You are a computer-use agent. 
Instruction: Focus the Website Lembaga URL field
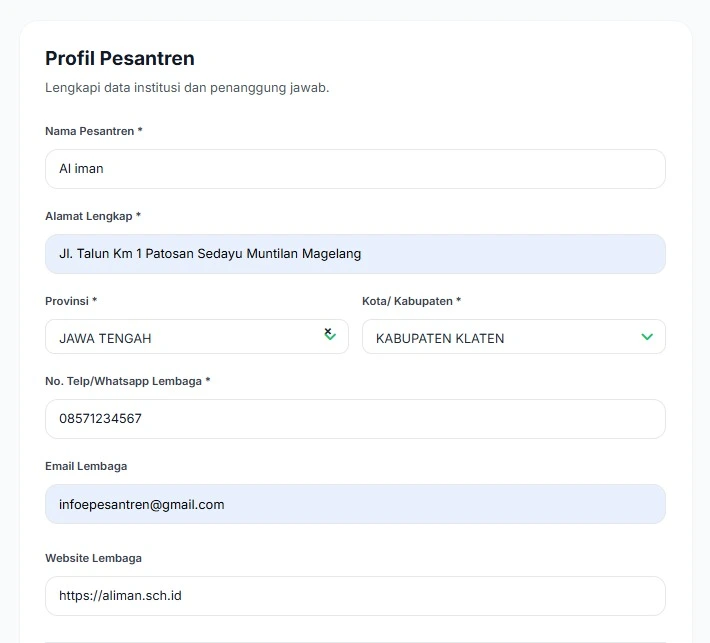355,596
